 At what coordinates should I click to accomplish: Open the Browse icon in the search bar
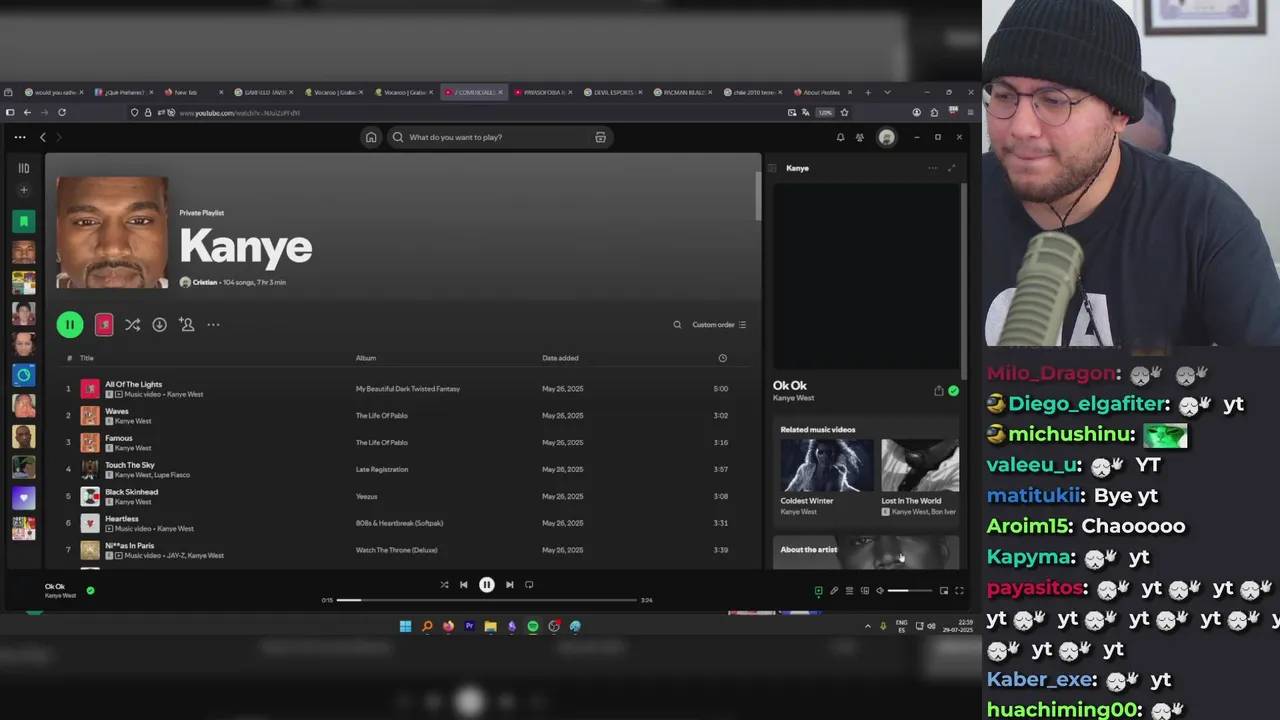click(600, 137)
